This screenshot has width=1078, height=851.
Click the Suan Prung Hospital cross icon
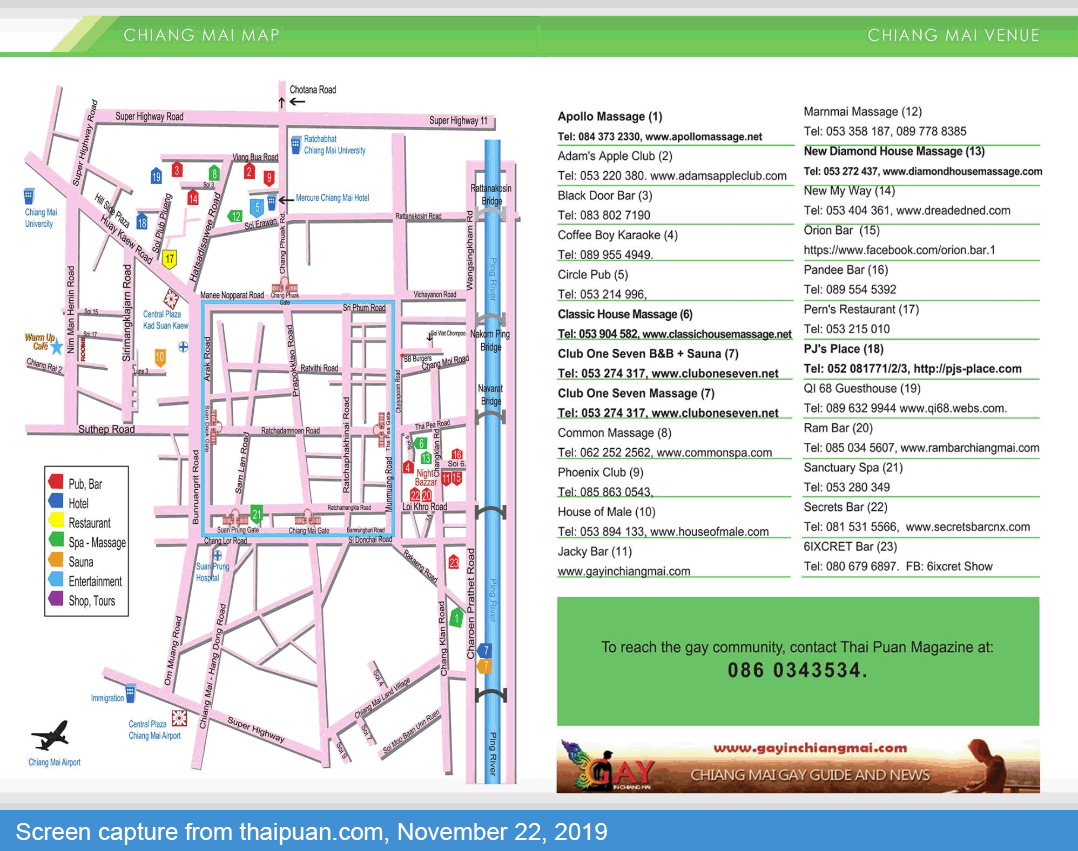(x=217, y=554)
